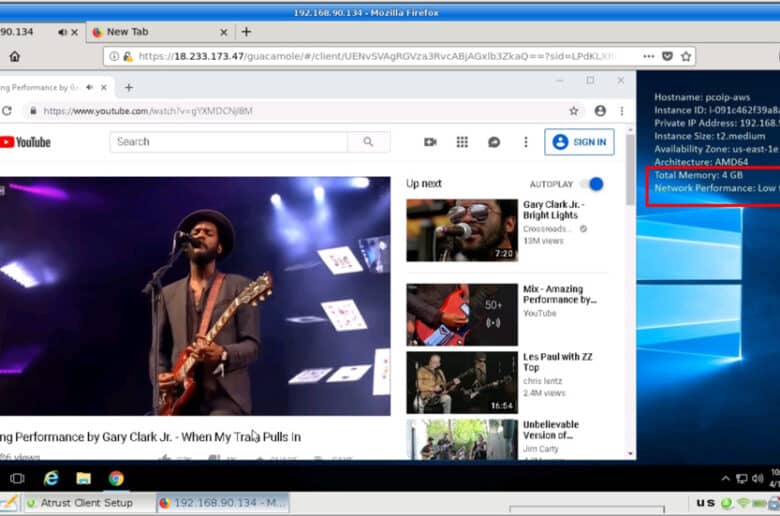Open a new Firefox tab with plus
Viewport: 780px width, 516px height.
click(246, 32)
